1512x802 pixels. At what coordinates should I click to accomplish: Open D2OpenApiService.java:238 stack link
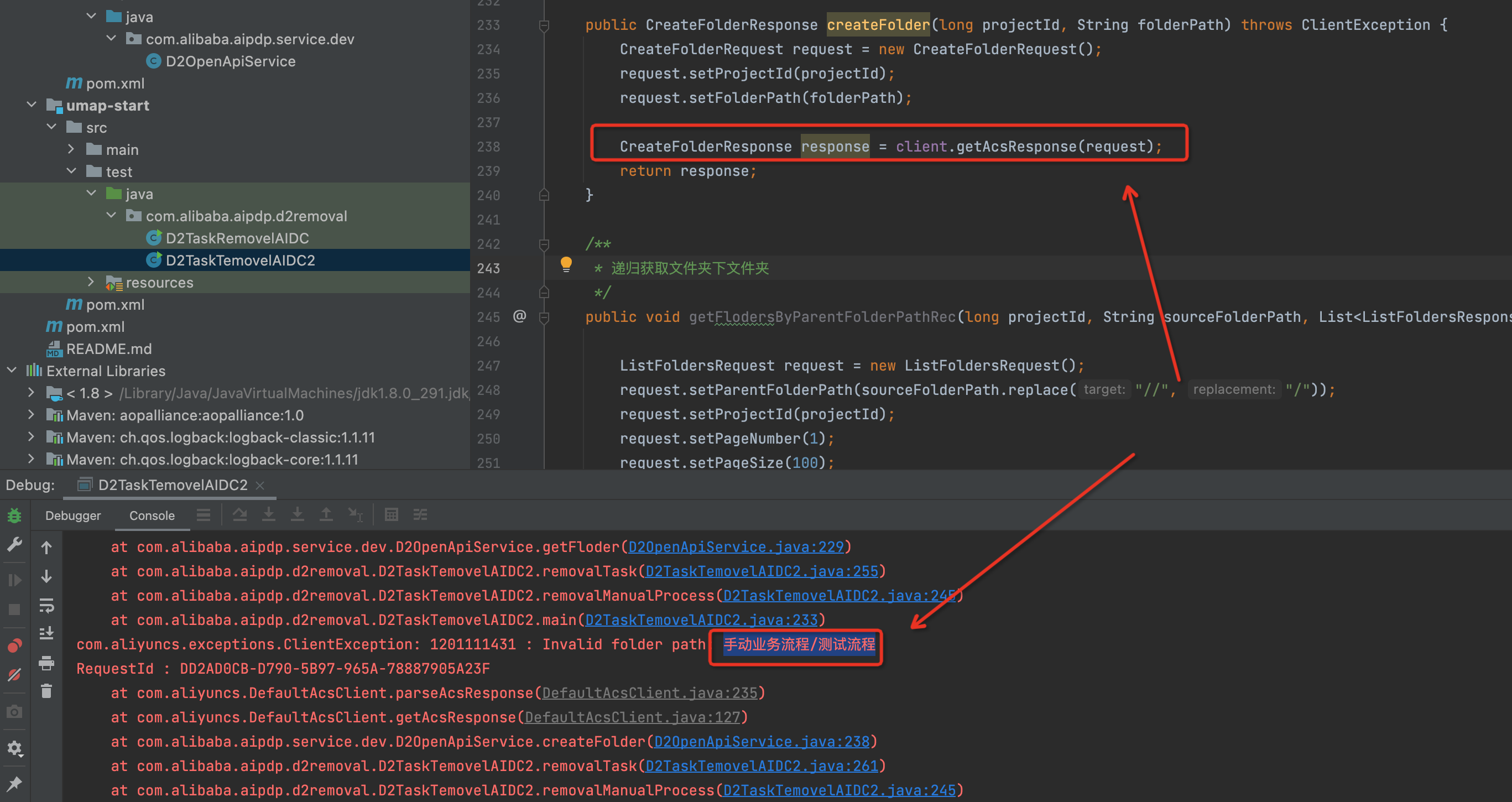[762, 742]
